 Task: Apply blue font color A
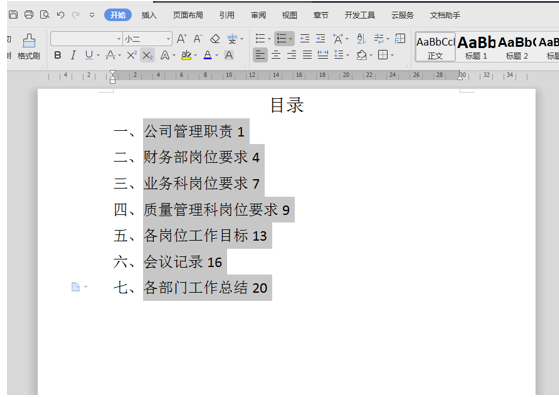(x=207, y=55)
